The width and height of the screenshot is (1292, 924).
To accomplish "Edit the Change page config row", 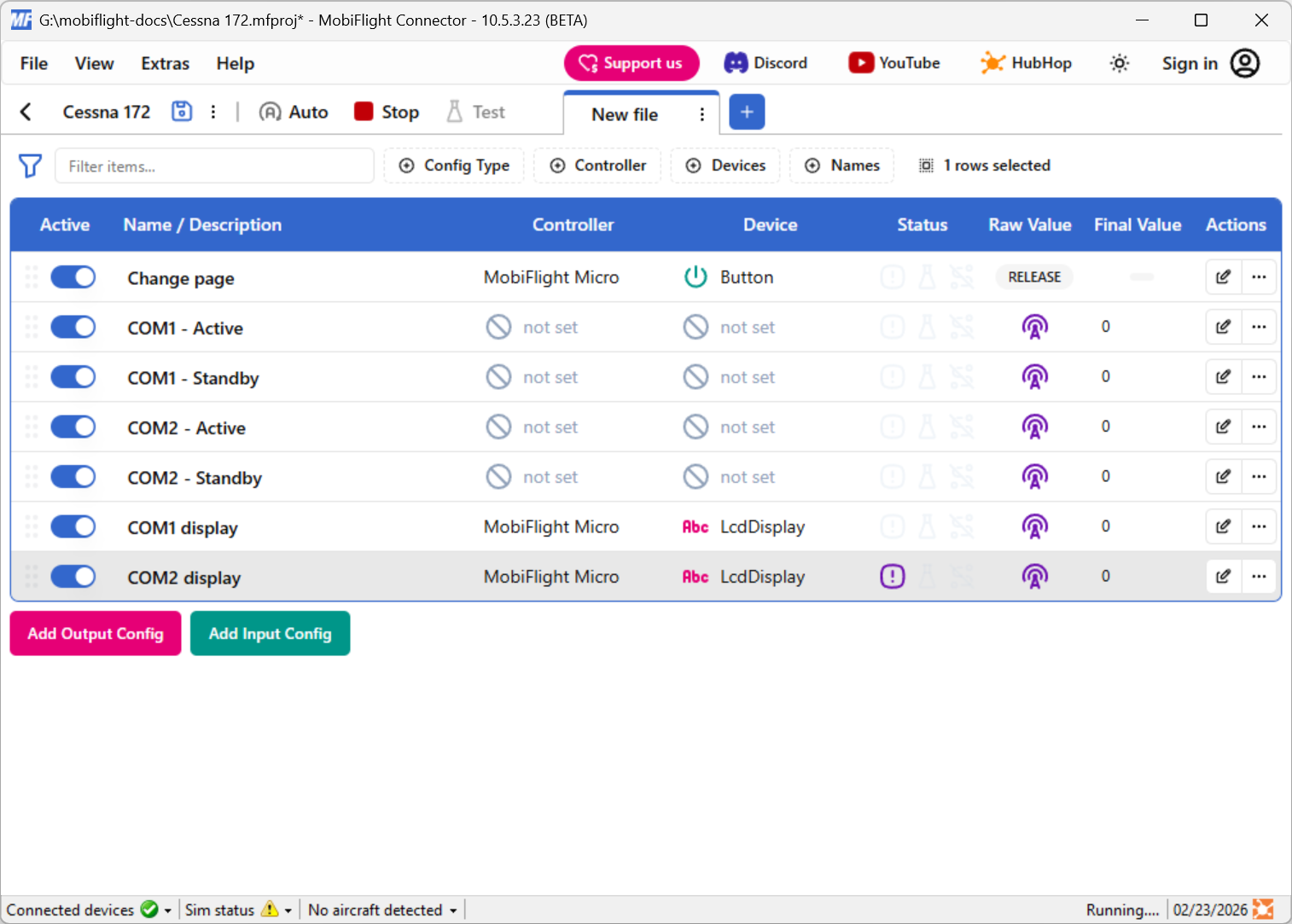I will click(x=1223, y=276).
